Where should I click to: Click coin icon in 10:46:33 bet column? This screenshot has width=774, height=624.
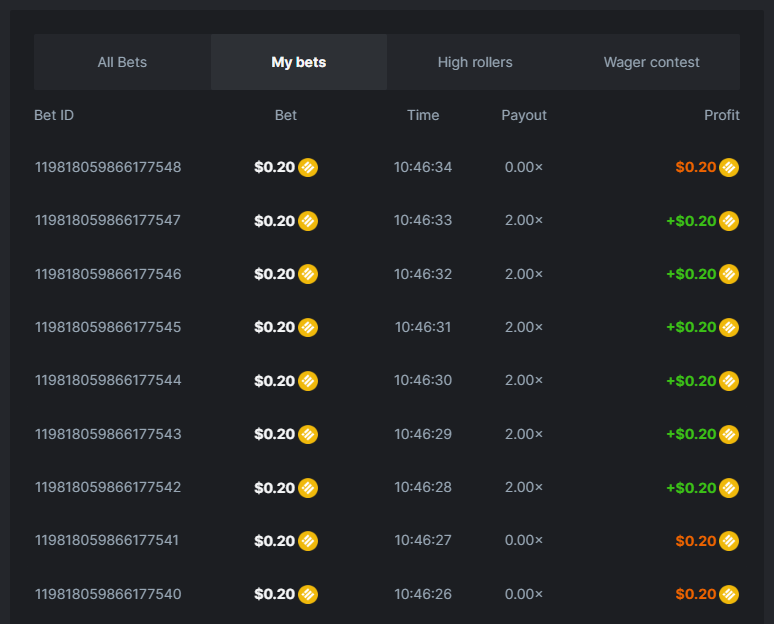(308, 221)
